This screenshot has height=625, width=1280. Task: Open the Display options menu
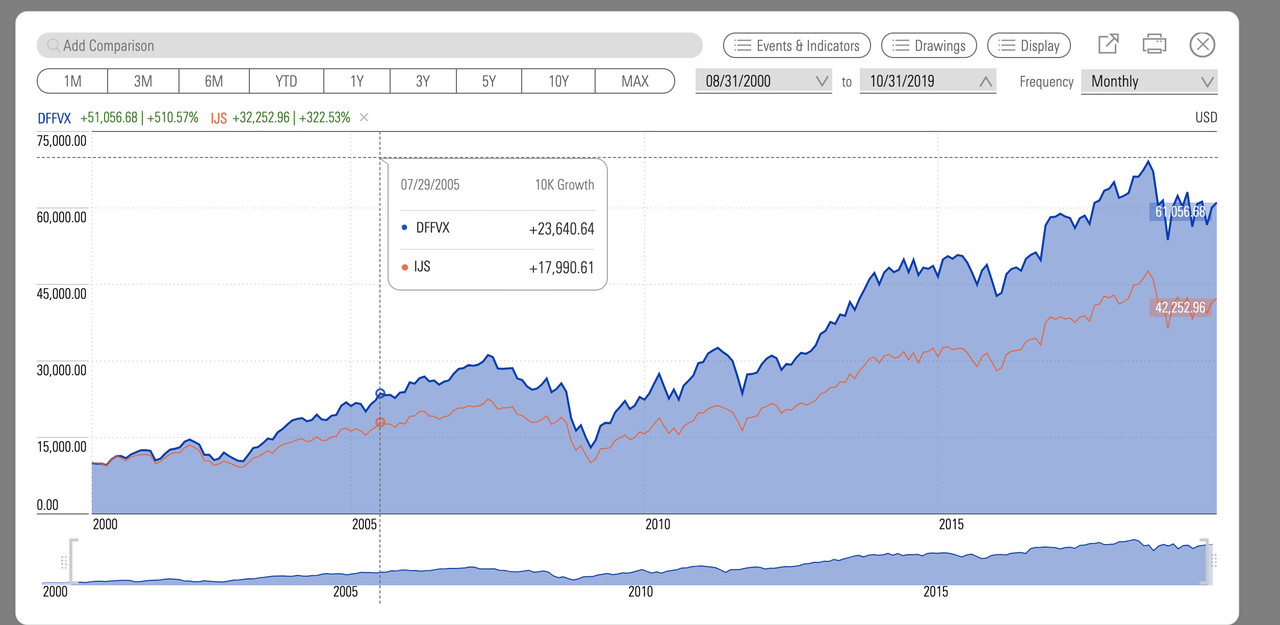pyautogui.click(x=1029, y=45)
